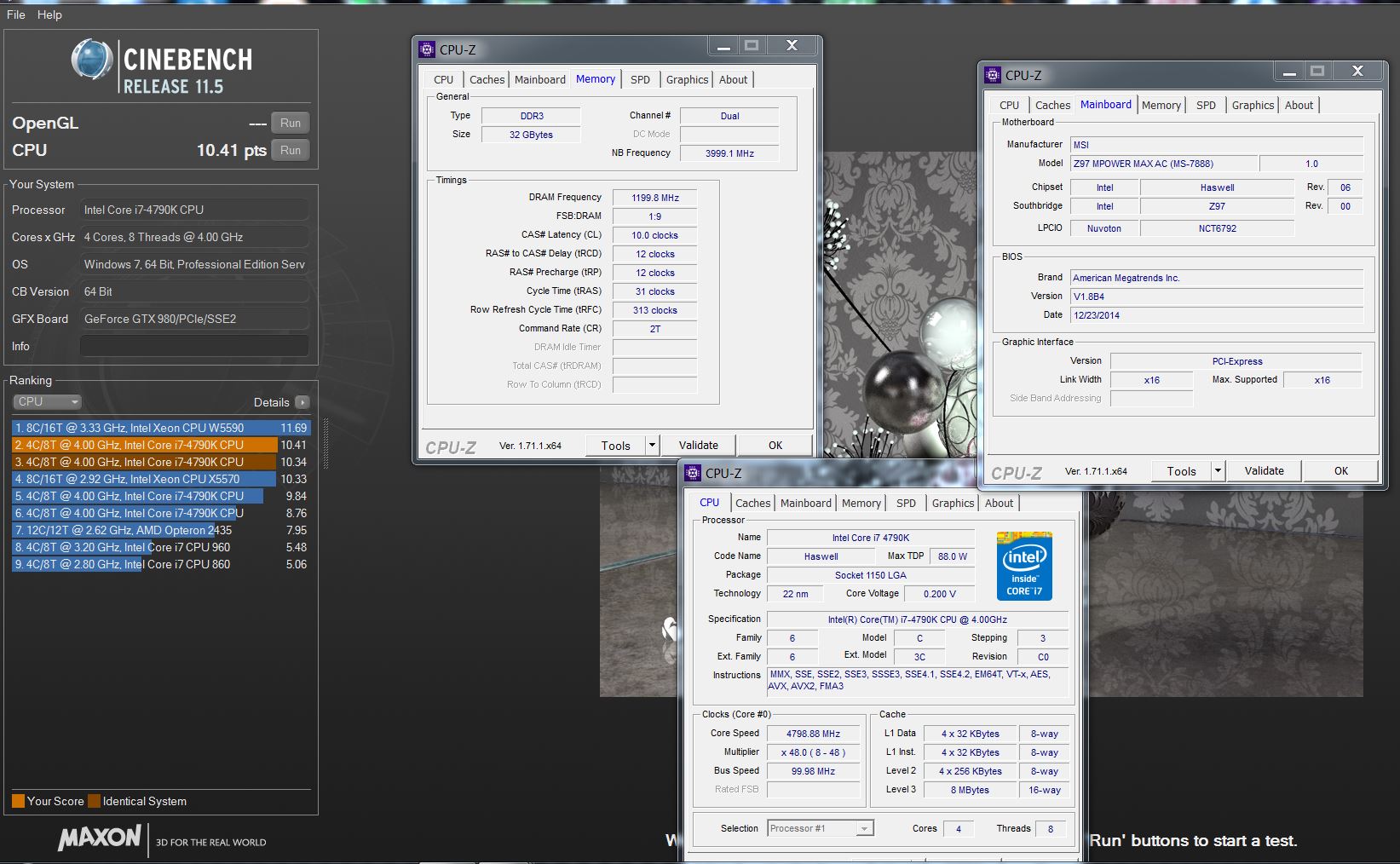Open SPD tab in Memory CPU-Z window
Image resolution: width=1400 pixels, height=864 pixels.
tap(641, 79)
